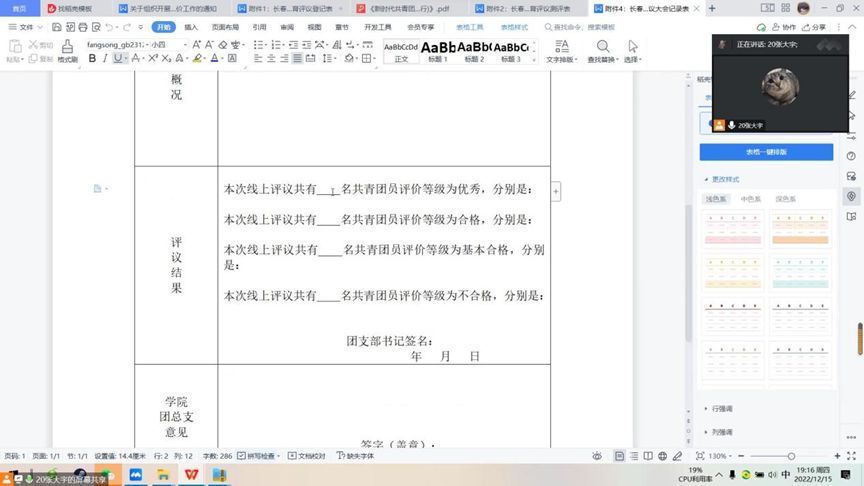864x486 pixels.
Task: Switch to outline view icon in status bar
Action: coord(634,456)
